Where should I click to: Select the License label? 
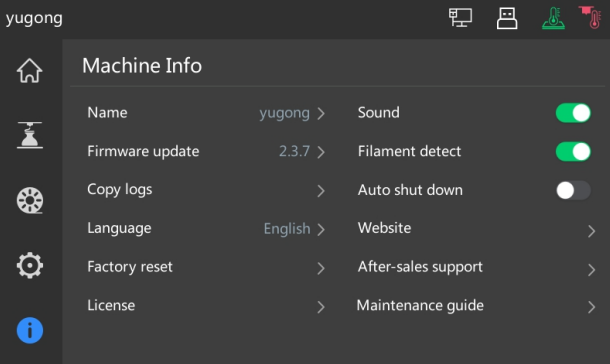[111, 306]
